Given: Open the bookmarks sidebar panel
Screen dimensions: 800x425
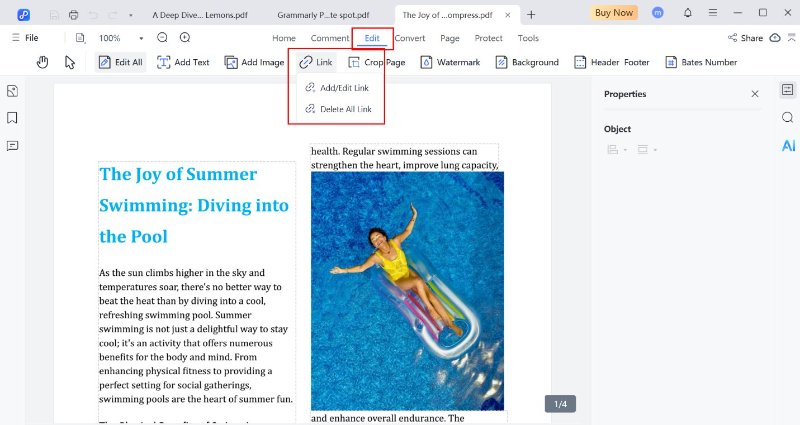Looking at the screenshot, I should [13, 118].
